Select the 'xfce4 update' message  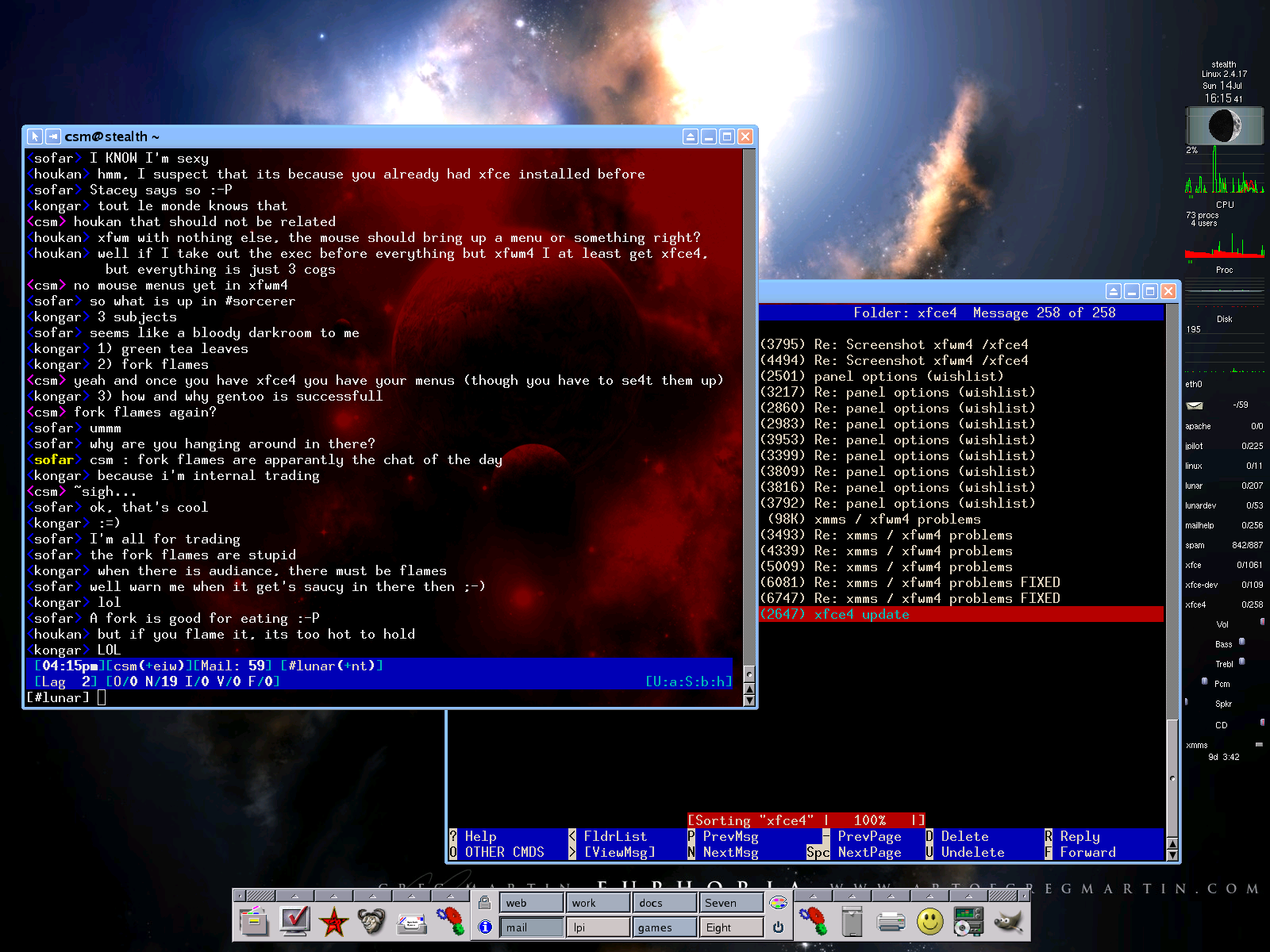(x=861, y=614)
